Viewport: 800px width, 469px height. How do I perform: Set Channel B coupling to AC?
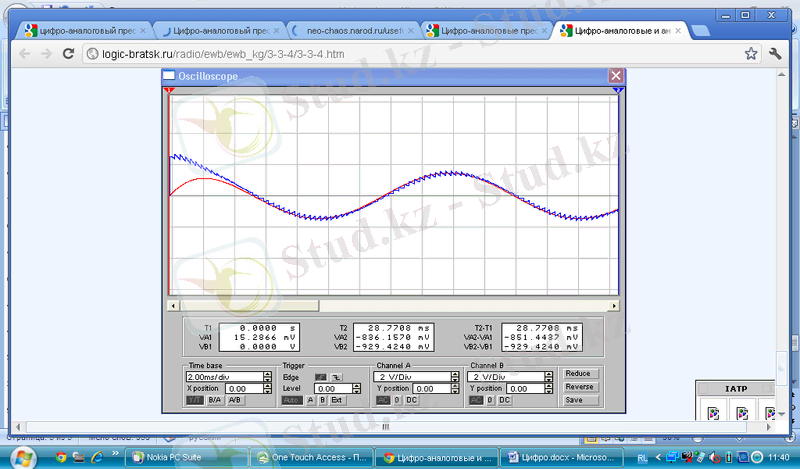click(x=477, y=400)
